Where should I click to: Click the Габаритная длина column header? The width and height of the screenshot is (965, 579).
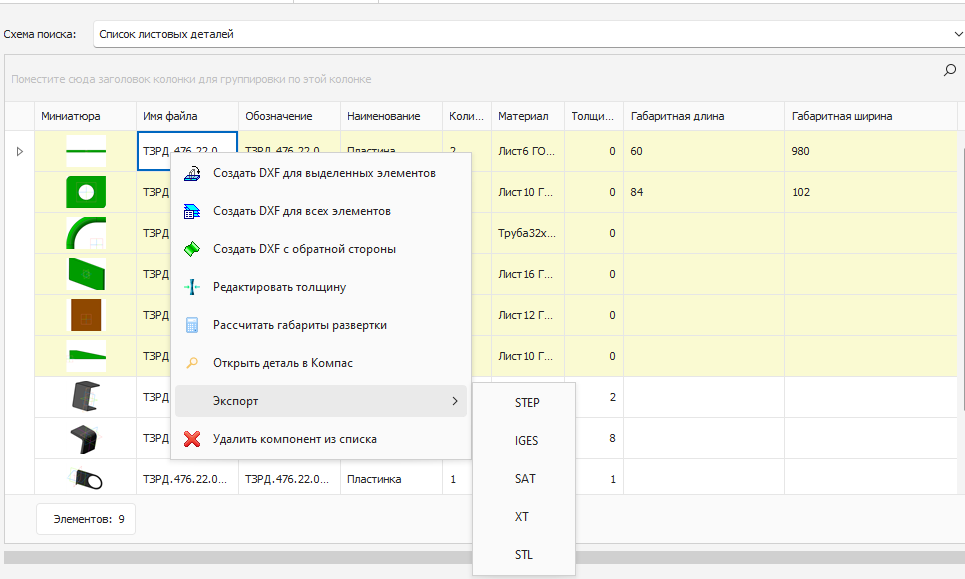pyautogui.click(x=677, y=116)
